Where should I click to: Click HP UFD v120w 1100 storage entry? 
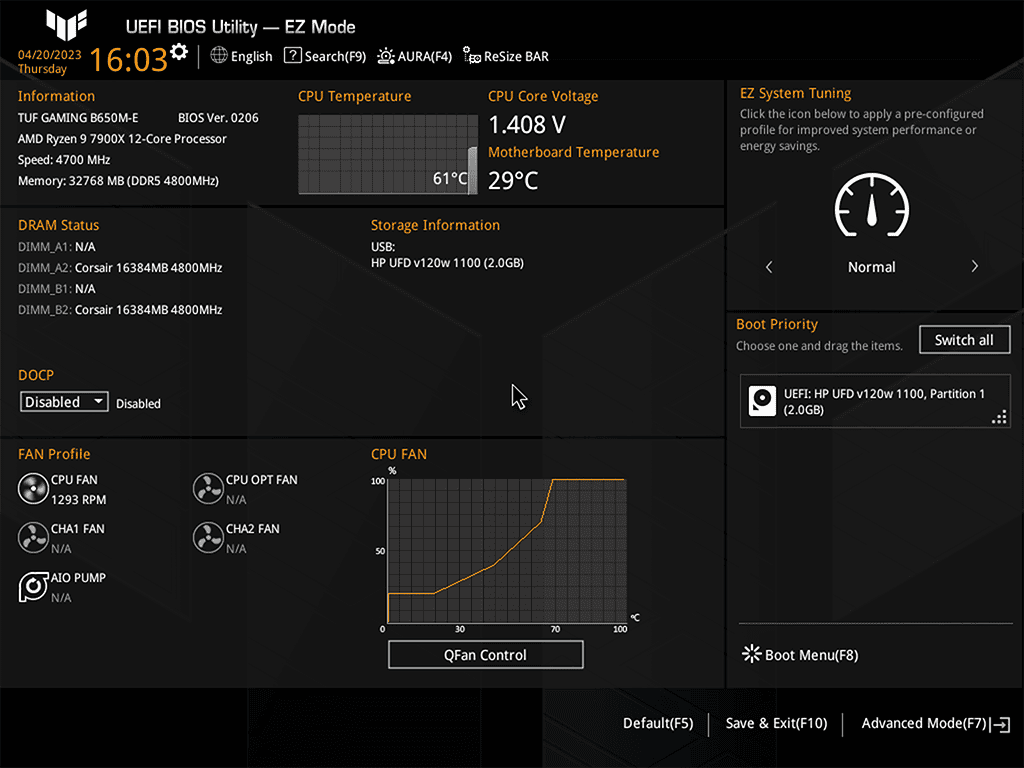pyautogui.click(x=447, y=263)
